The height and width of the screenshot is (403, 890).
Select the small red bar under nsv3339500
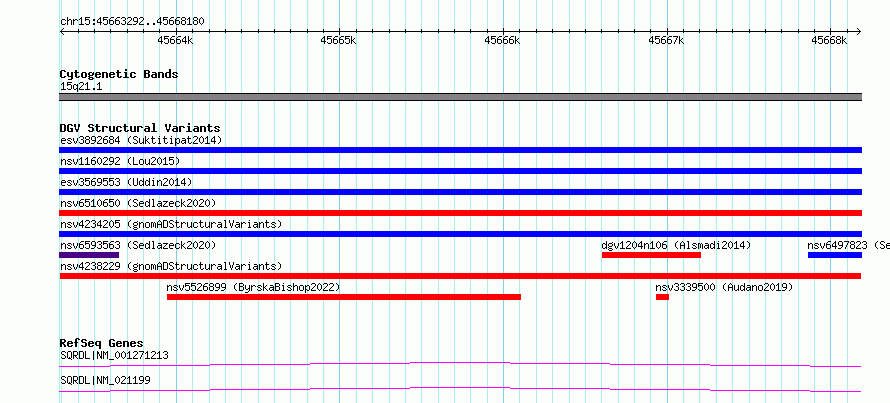(x=662, y=297)
